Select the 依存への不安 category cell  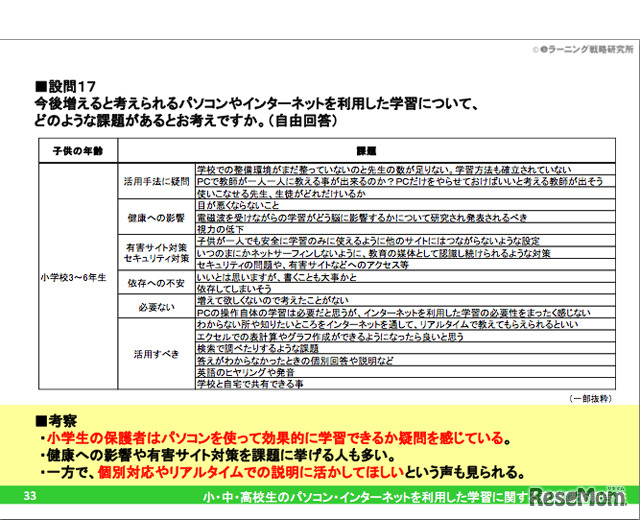(x=156, y=284)
